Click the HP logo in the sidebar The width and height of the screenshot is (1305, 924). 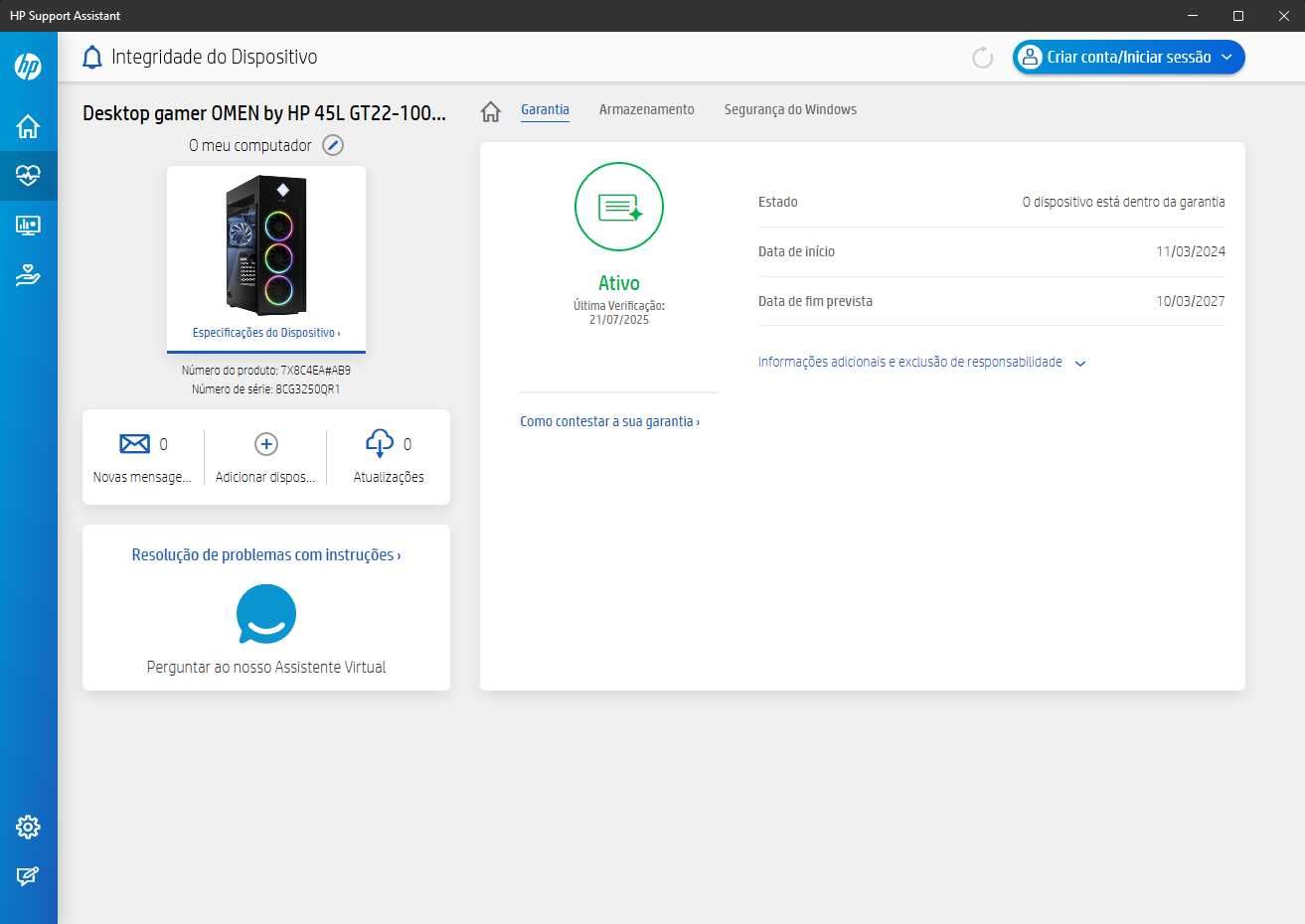pyautogui.click(x=28, y=67)
